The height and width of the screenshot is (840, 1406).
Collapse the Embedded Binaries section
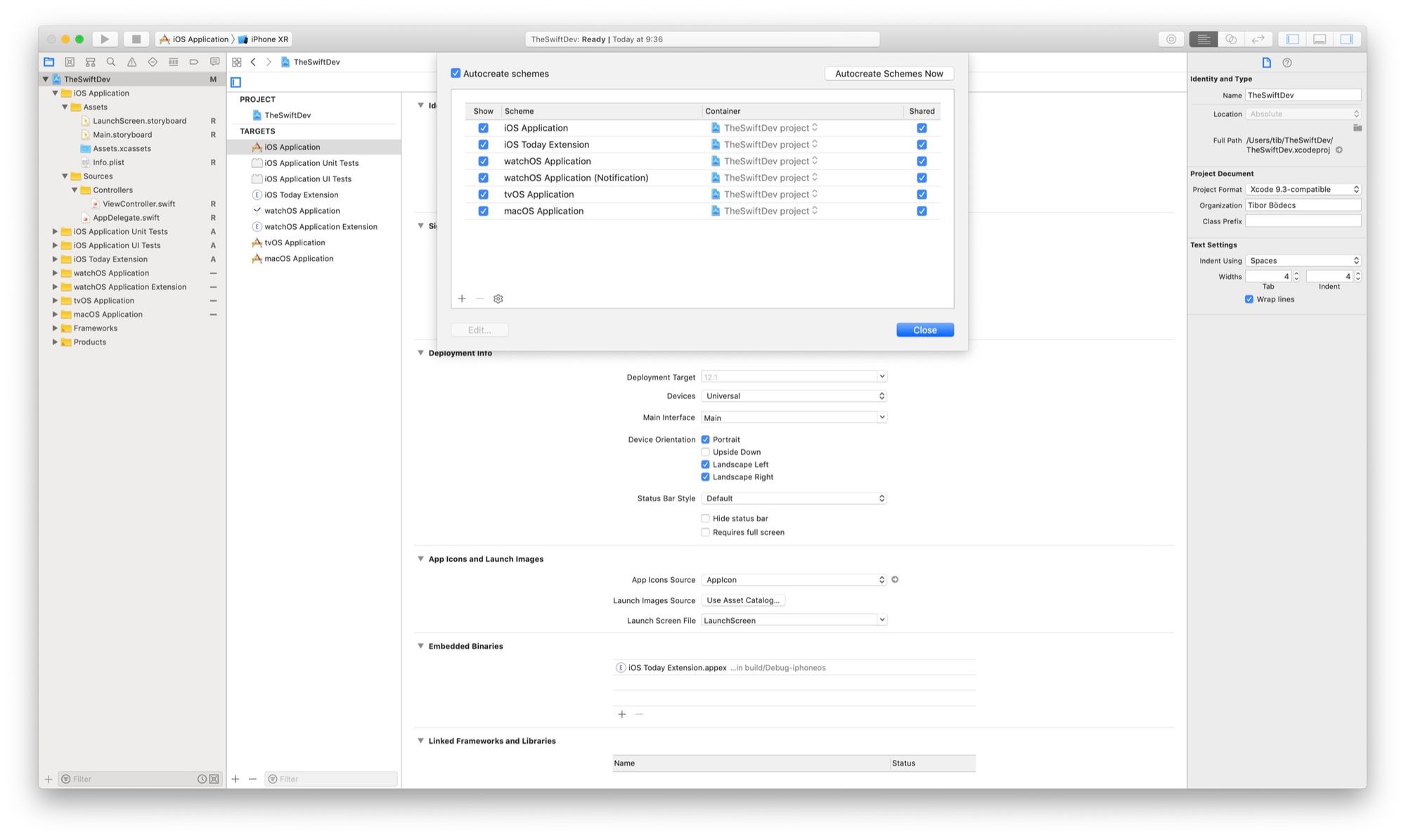coord(420,646)
